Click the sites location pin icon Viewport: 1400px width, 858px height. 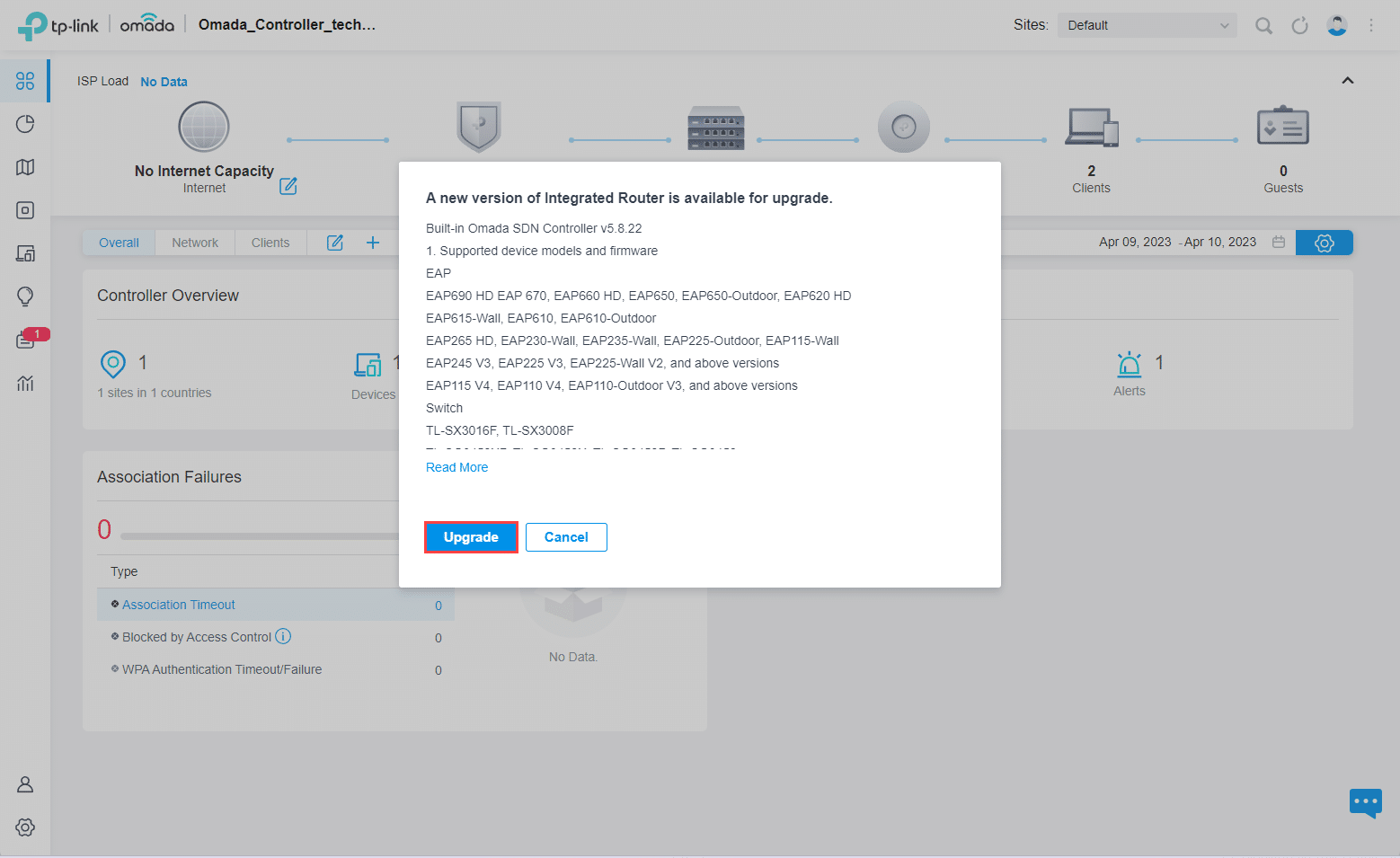(113, 364)
